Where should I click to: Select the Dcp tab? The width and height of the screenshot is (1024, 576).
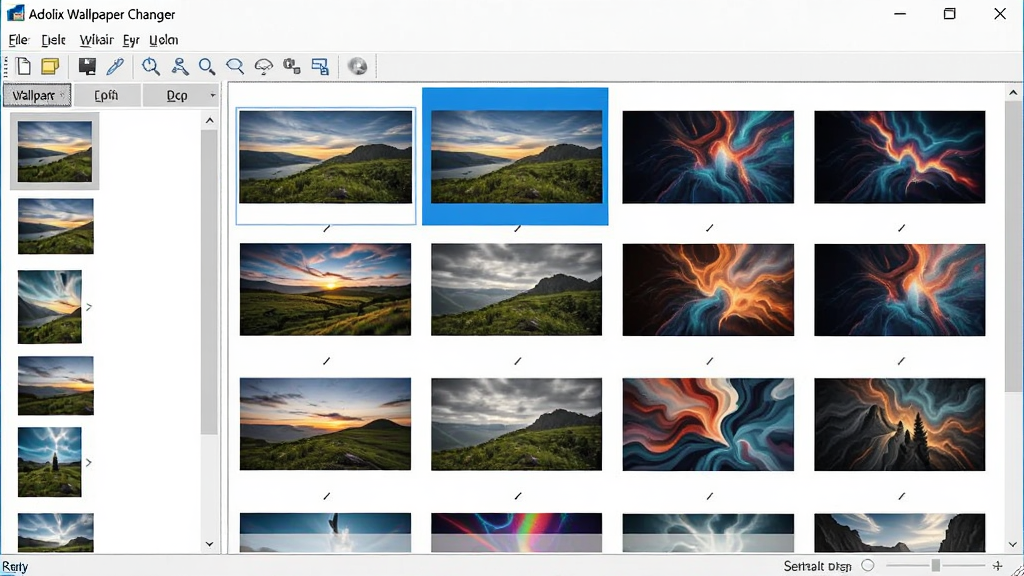pos(174,95)
